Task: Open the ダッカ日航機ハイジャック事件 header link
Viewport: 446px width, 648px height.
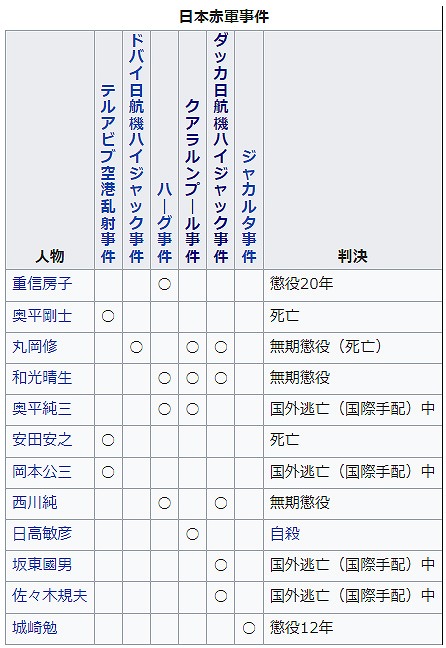Action: point(221,148)
